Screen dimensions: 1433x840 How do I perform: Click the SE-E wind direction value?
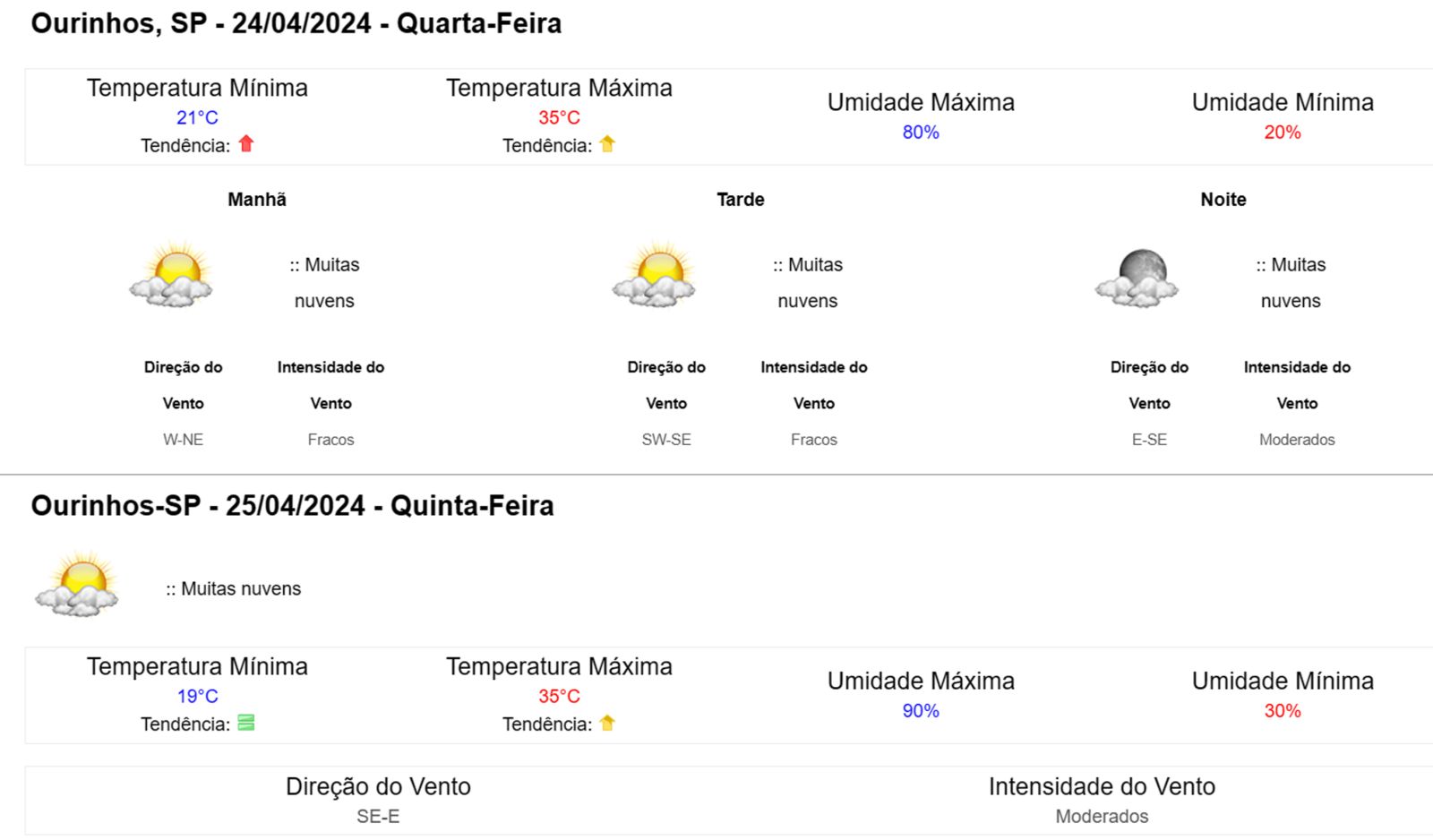click(x=378, y=817)
